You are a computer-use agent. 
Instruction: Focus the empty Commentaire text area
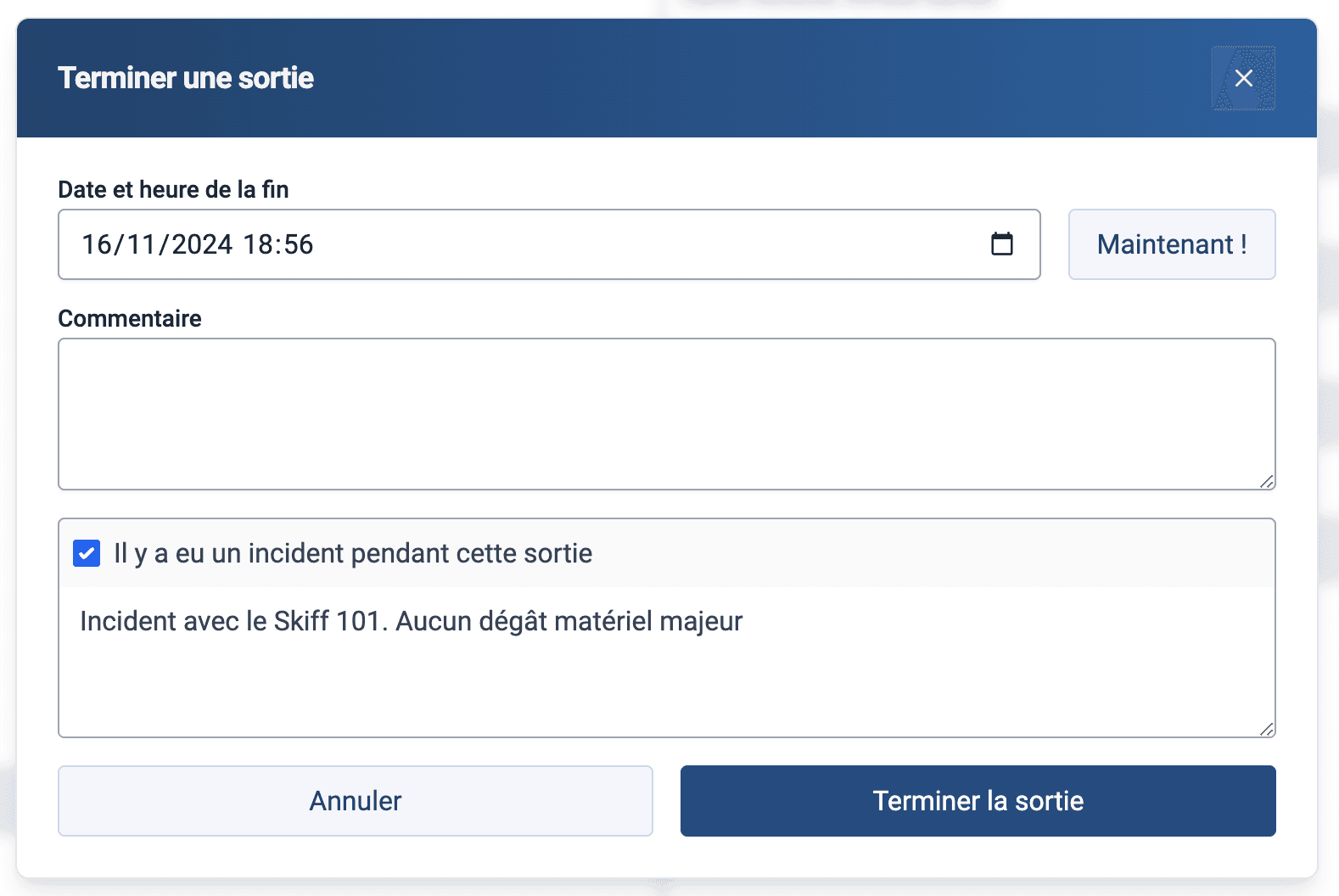click(666, 413)
